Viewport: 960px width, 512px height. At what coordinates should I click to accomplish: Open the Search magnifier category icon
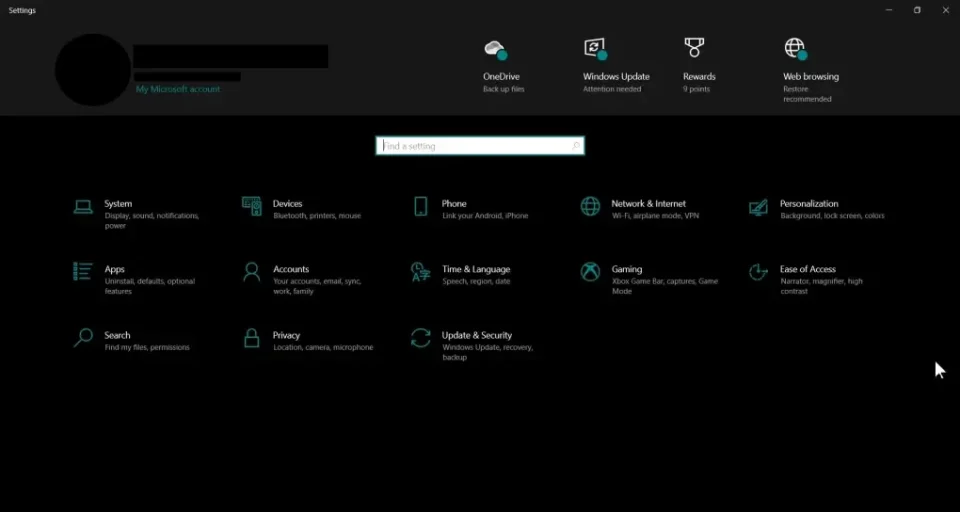[83, 338]
